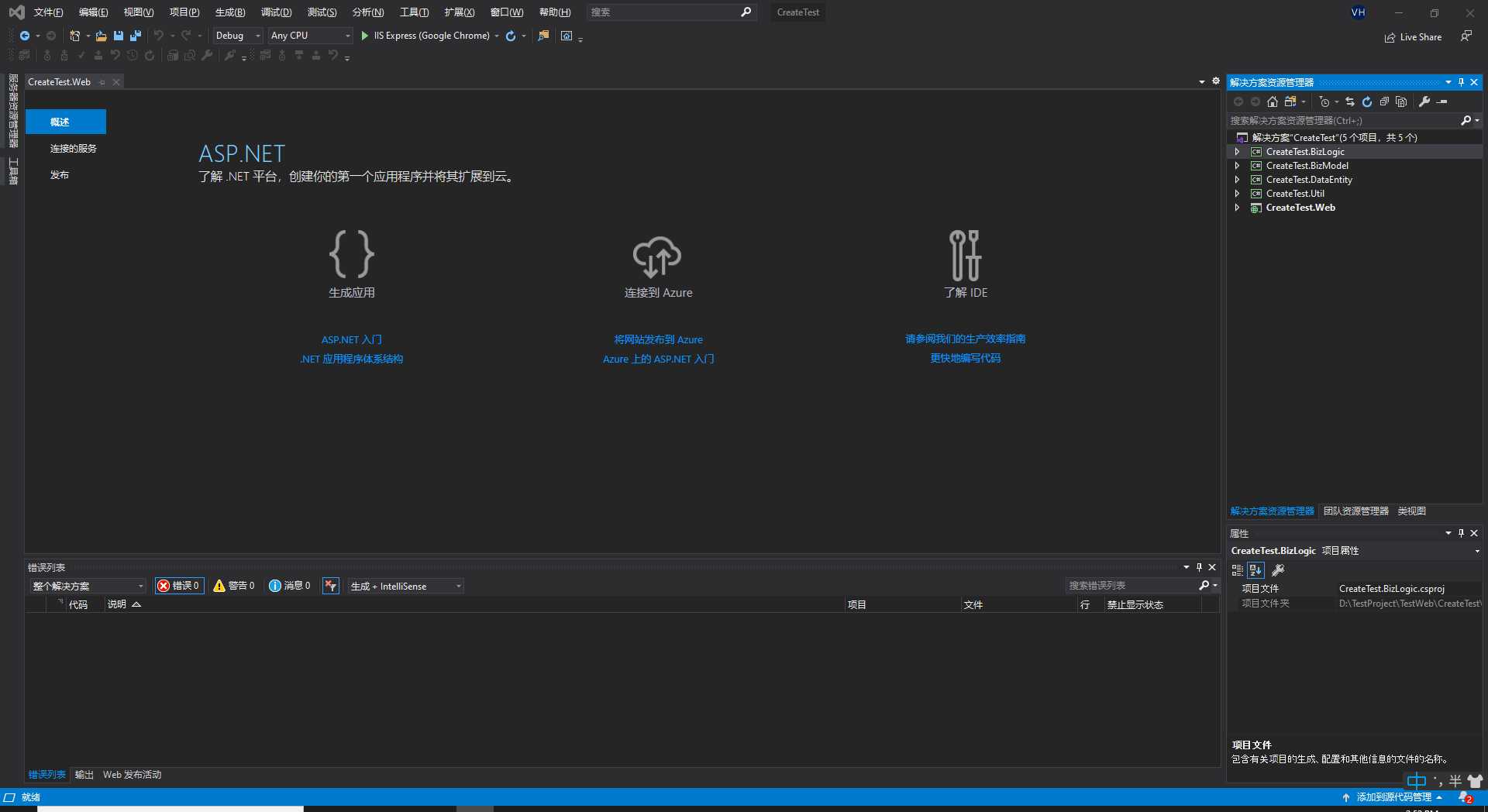
Task: Click the Live Share icon
Action: click(x=1390, y=37)
